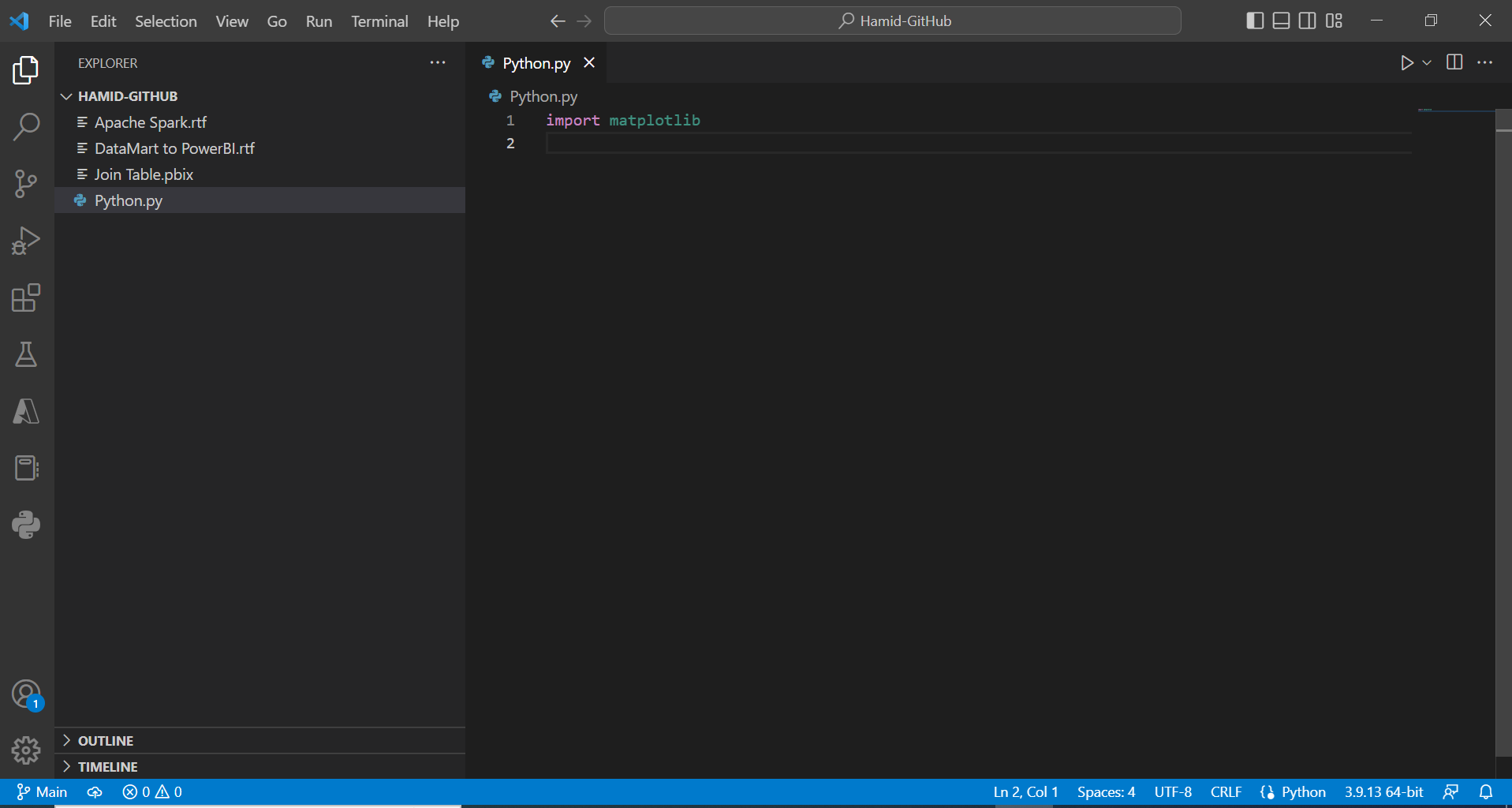Screen dimensions: 1512x808
Task: Open the Edit menu
Action: pos(103,21)
